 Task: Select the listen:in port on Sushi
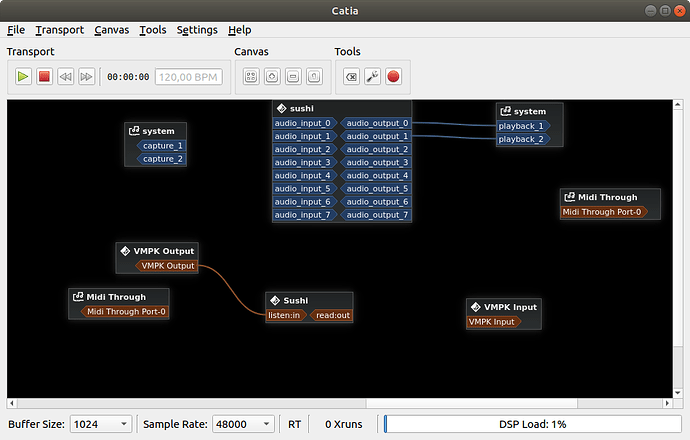(286, 315)
